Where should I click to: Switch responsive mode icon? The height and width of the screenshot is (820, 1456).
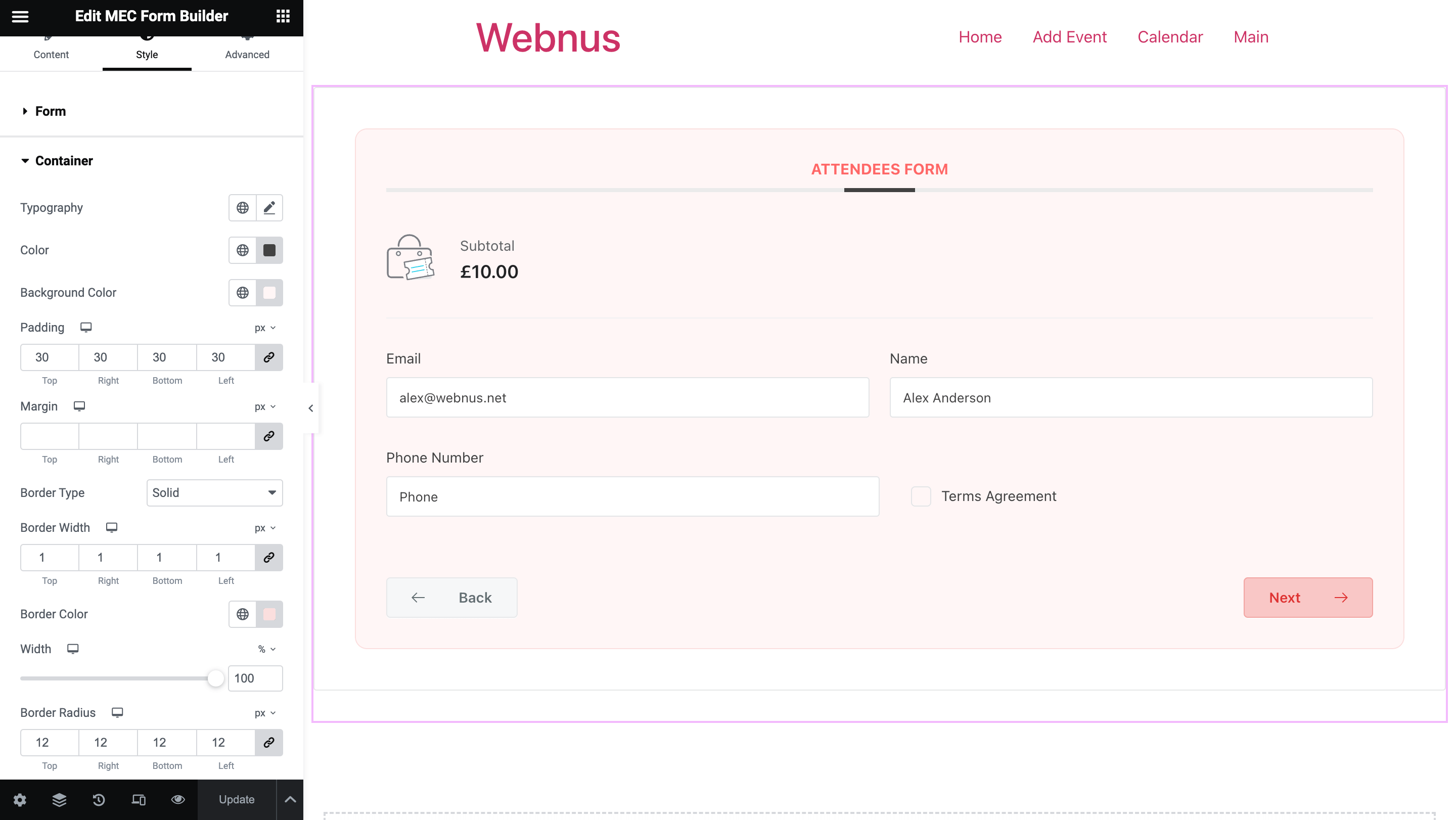(139, 800)
